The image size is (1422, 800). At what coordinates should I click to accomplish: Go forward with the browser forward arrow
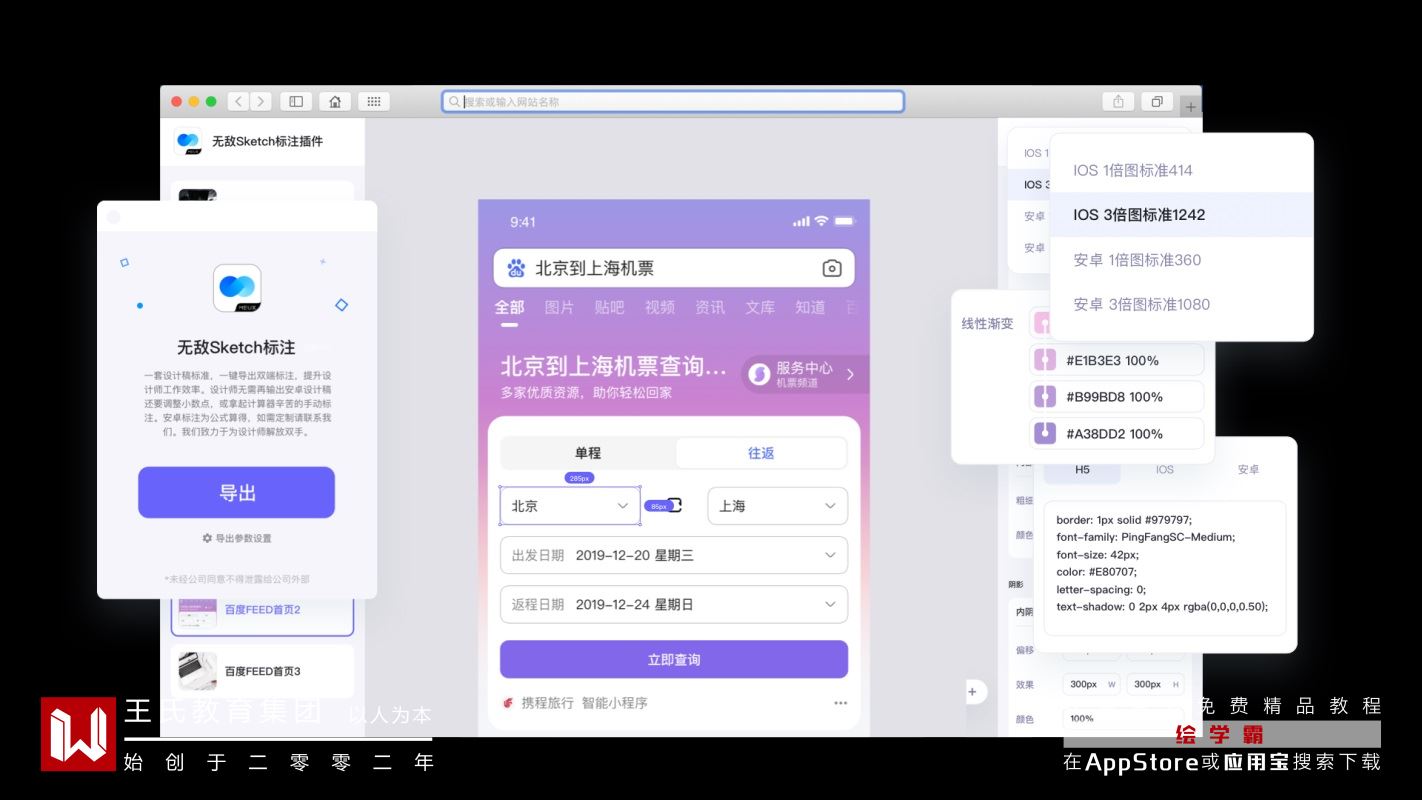click(x=261, y=101)
